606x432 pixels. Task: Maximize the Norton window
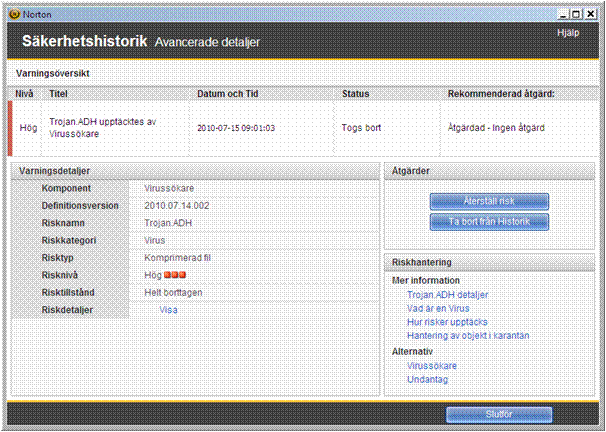pyautogui.click(x=576, y=15)
